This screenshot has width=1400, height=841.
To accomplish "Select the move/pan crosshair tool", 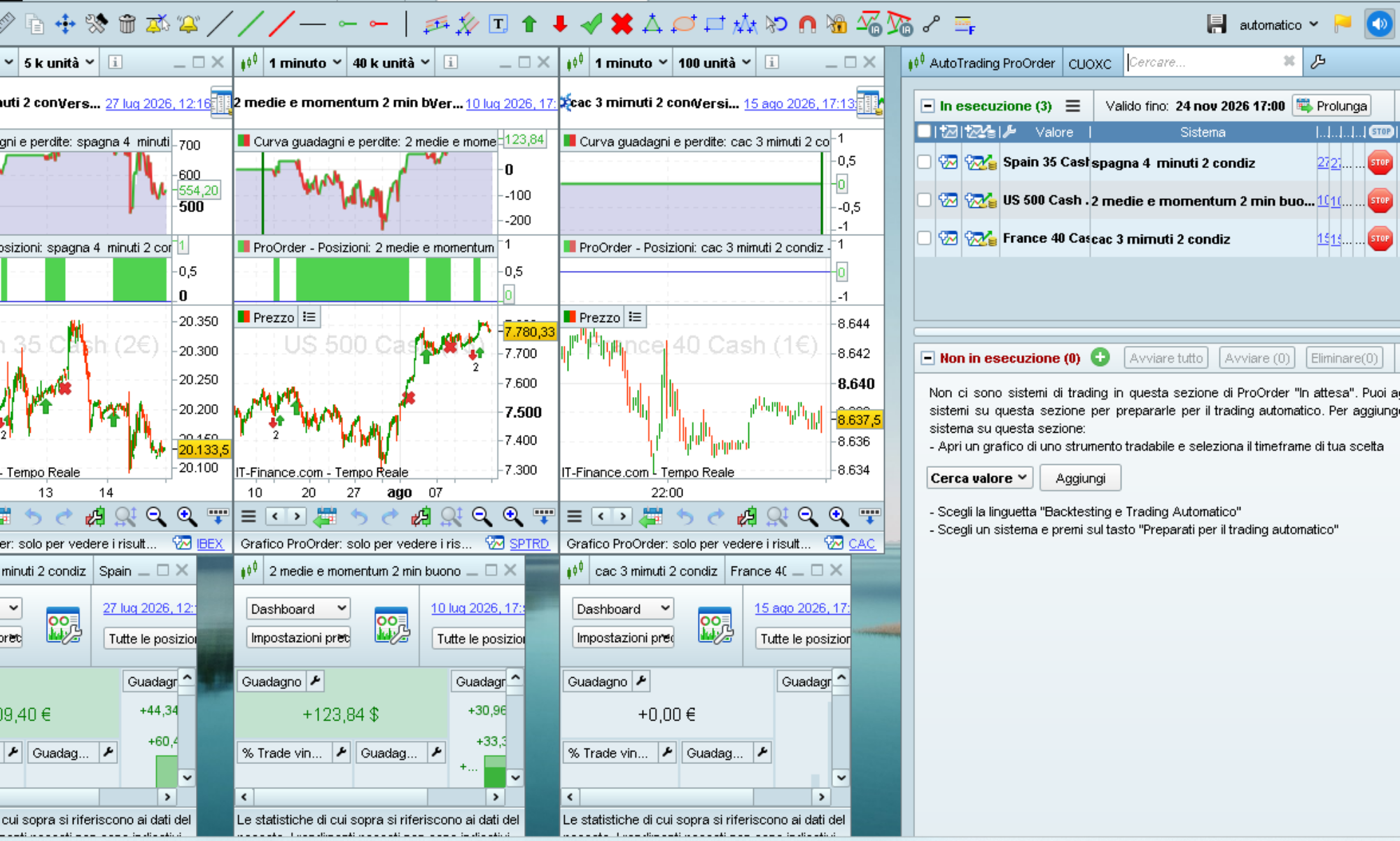I will tap(65, 25).
